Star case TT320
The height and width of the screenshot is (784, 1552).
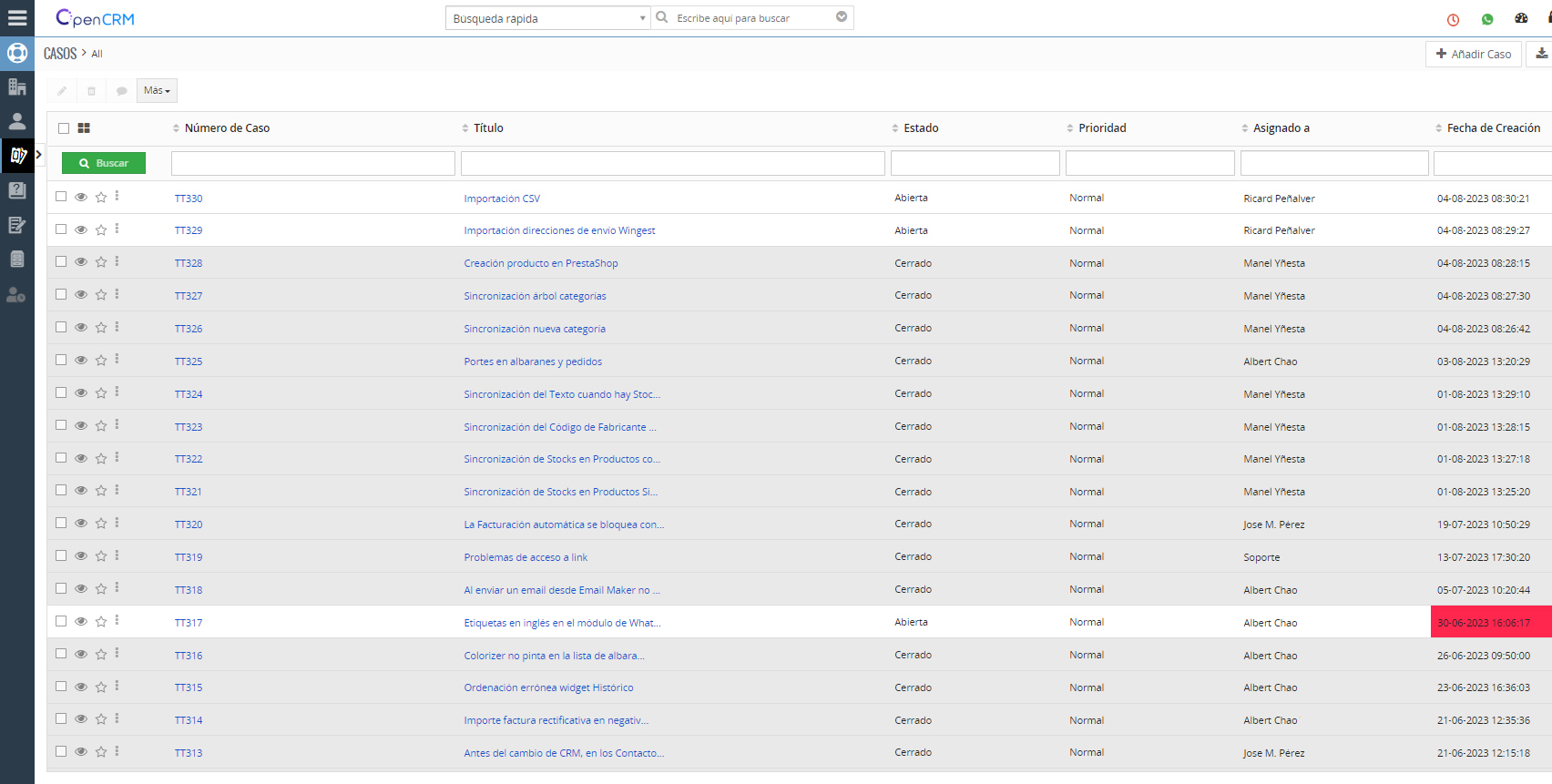101,524
